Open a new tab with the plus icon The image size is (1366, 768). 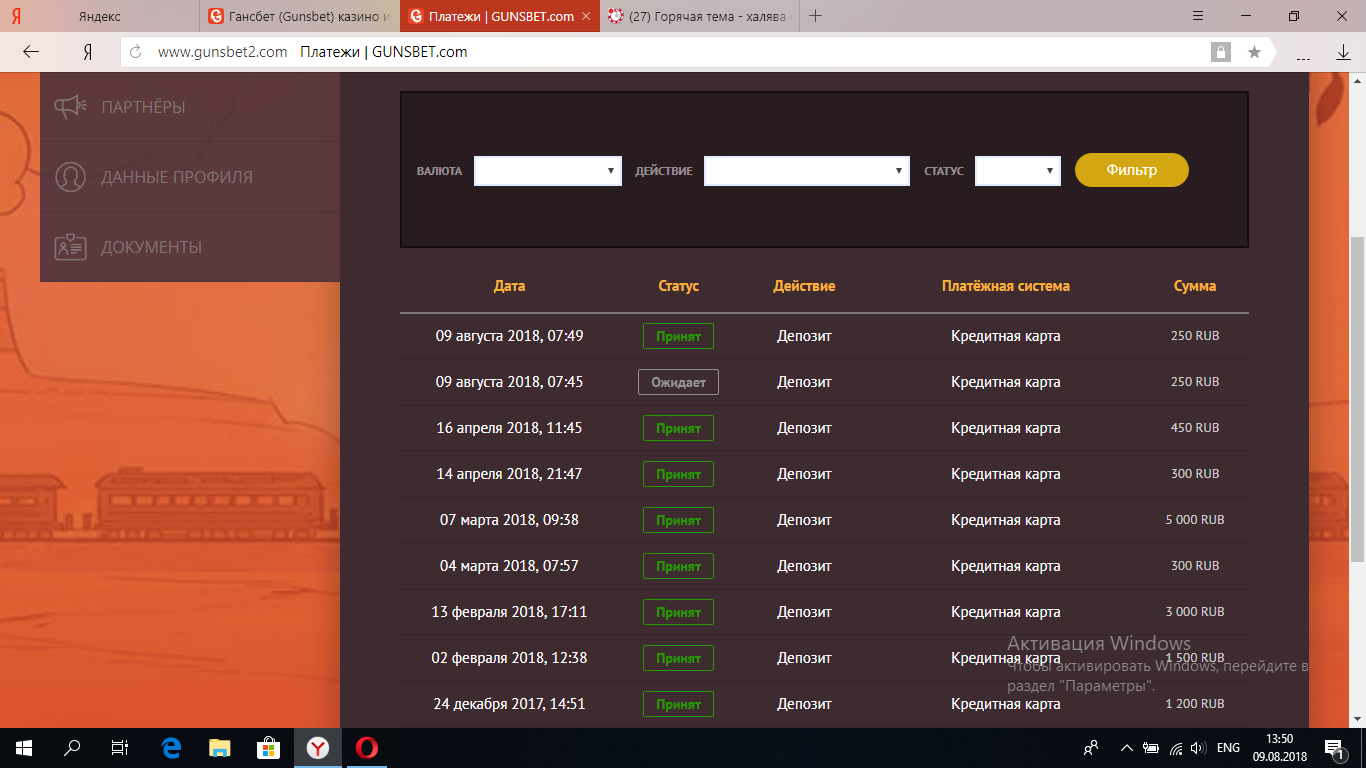(816, 16)
